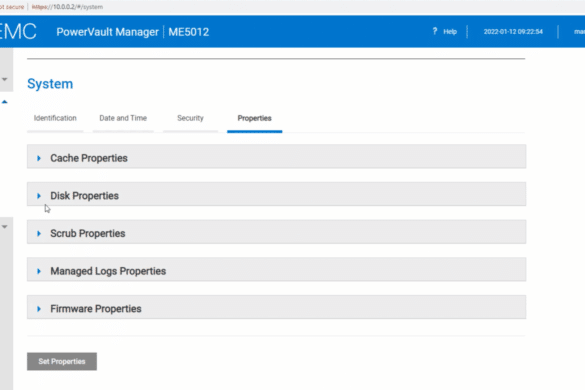Screen dimensions: 585x390
Task: Switch to the Identification tab
Action: coord(55,118)
